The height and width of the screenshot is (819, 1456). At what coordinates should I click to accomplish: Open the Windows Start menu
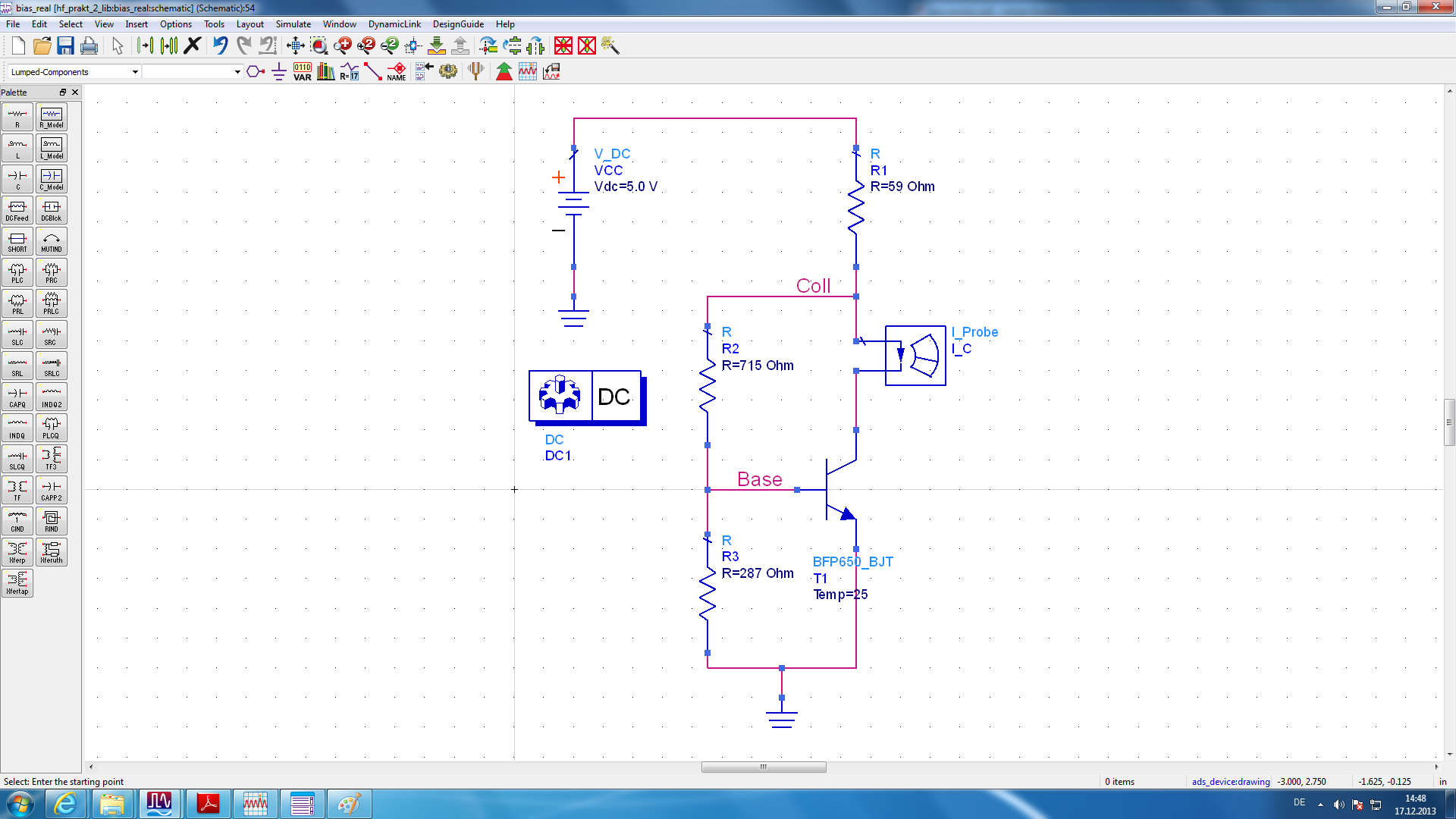tap(20, 804)
